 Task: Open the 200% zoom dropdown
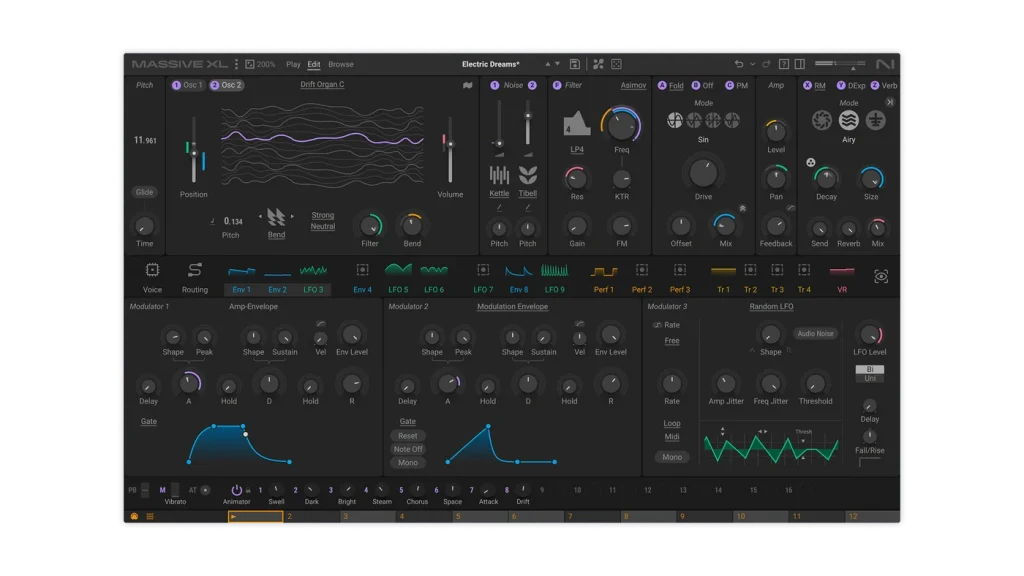[x=261, y=64]
